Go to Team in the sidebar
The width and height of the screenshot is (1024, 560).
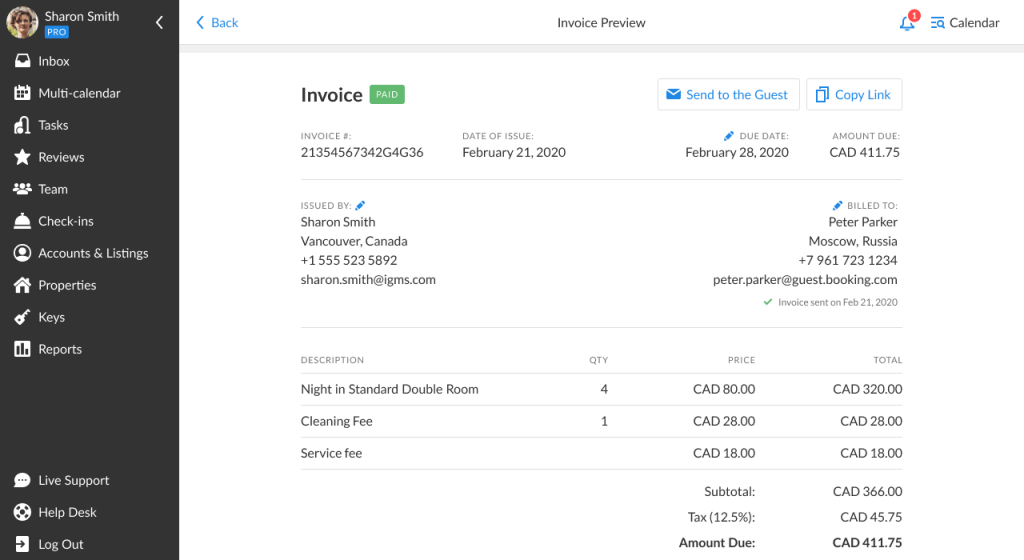click(53, 189)
